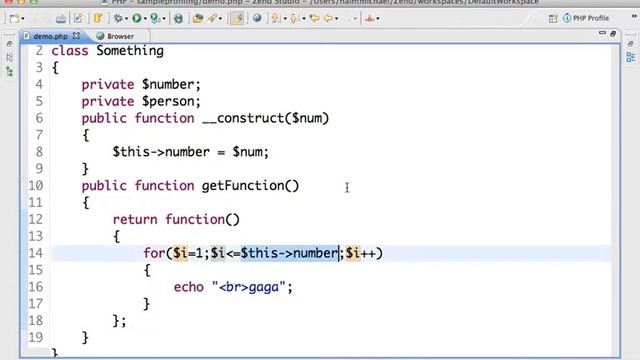
Task: Click line number 14 in the gutter
Action: coord(36,253)
